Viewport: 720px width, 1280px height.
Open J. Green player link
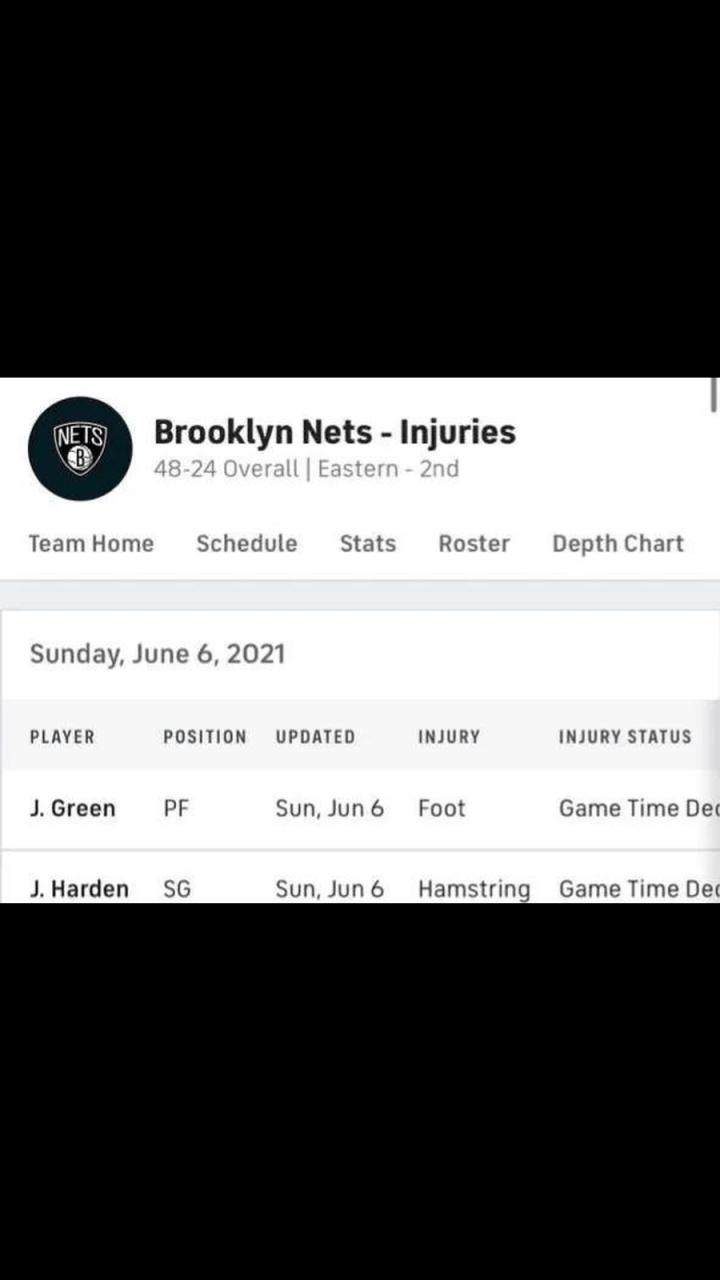coord(72,808)
